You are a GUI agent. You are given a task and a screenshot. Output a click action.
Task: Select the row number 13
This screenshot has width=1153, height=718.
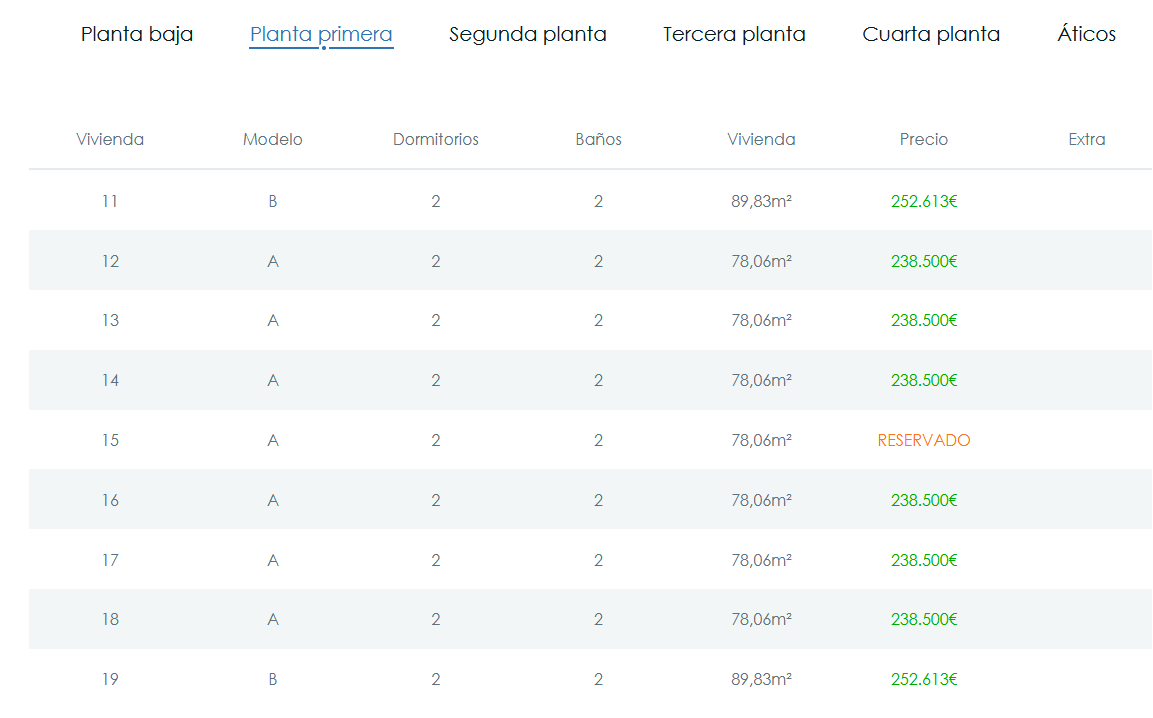click(110, 320)
